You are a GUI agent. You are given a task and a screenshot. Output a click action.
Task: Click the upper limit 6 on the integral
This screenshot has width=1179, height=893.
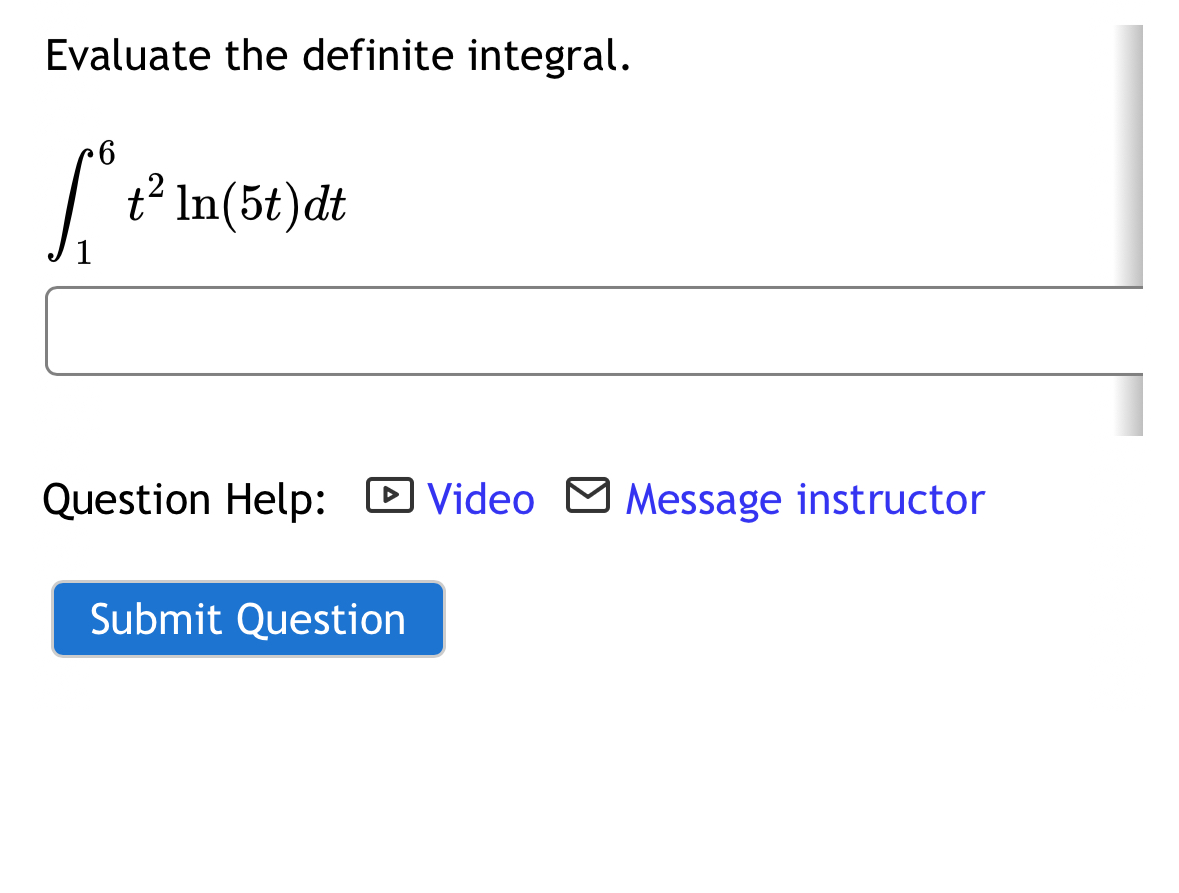[106, 152]
